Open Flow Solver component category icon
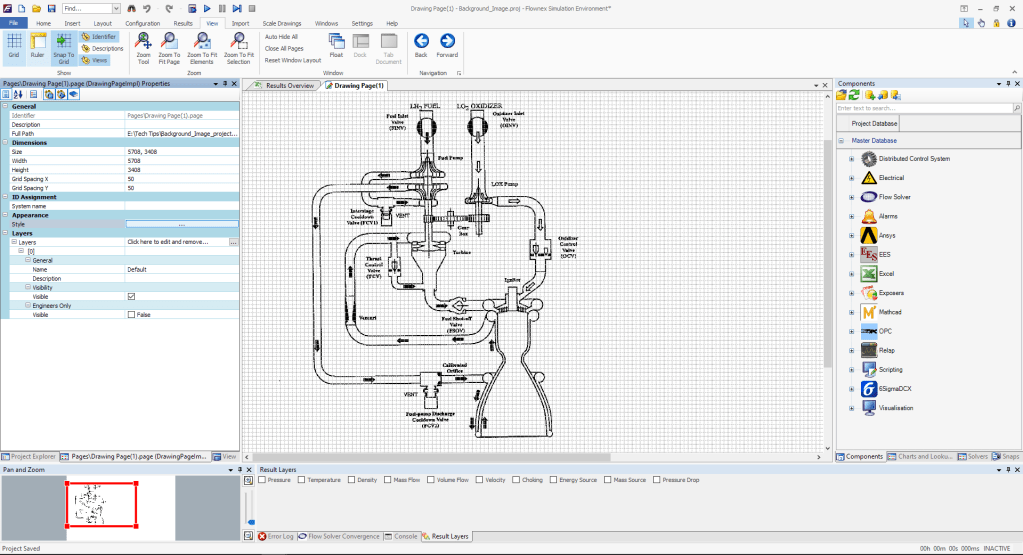Screen dimensions: 1023x555 (x=869, y=197)
